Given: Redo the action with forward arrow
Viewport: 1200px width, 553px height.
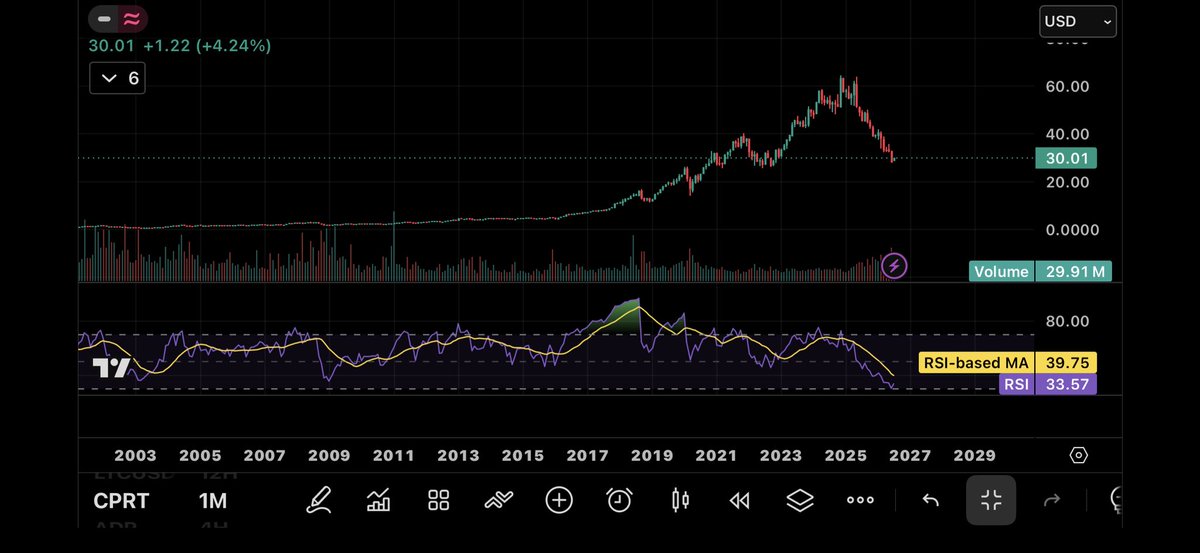Looking at the screenshot, I should [1051, 501].
